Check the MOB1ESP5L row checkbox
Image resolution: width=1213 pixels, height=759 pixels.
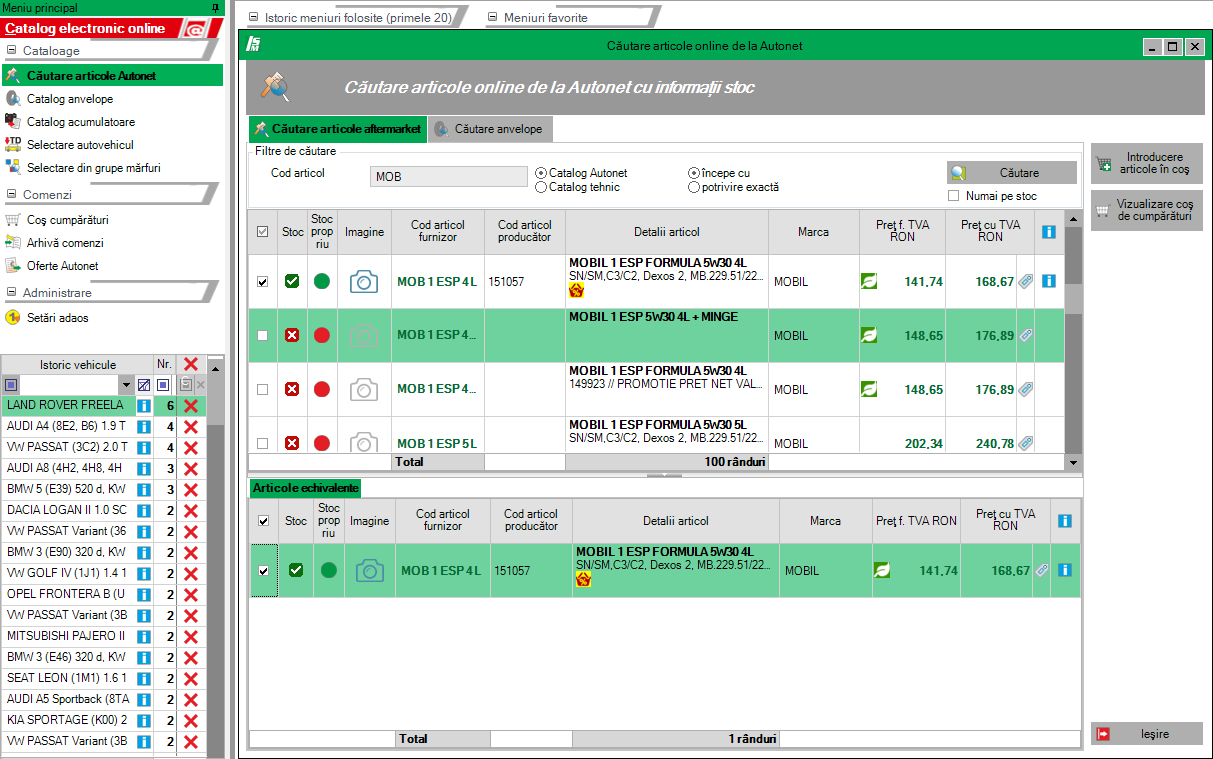(262, 443)
